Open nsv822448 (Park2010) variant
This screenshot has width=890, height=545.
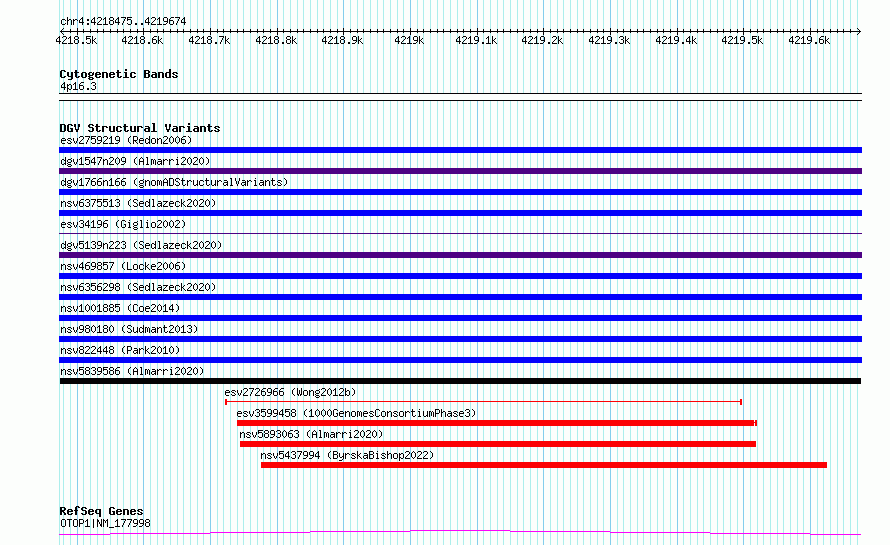tap(120, 350)
